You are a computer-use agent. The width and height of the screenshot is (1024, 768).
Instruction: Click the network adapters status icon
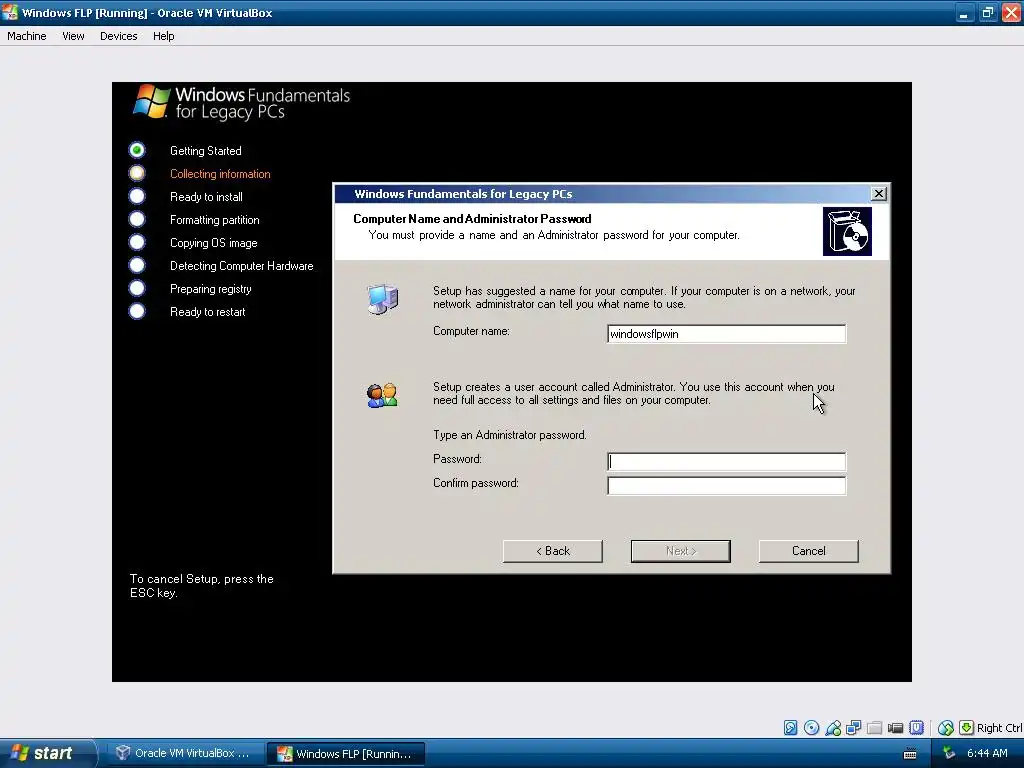tap(854, 728)
